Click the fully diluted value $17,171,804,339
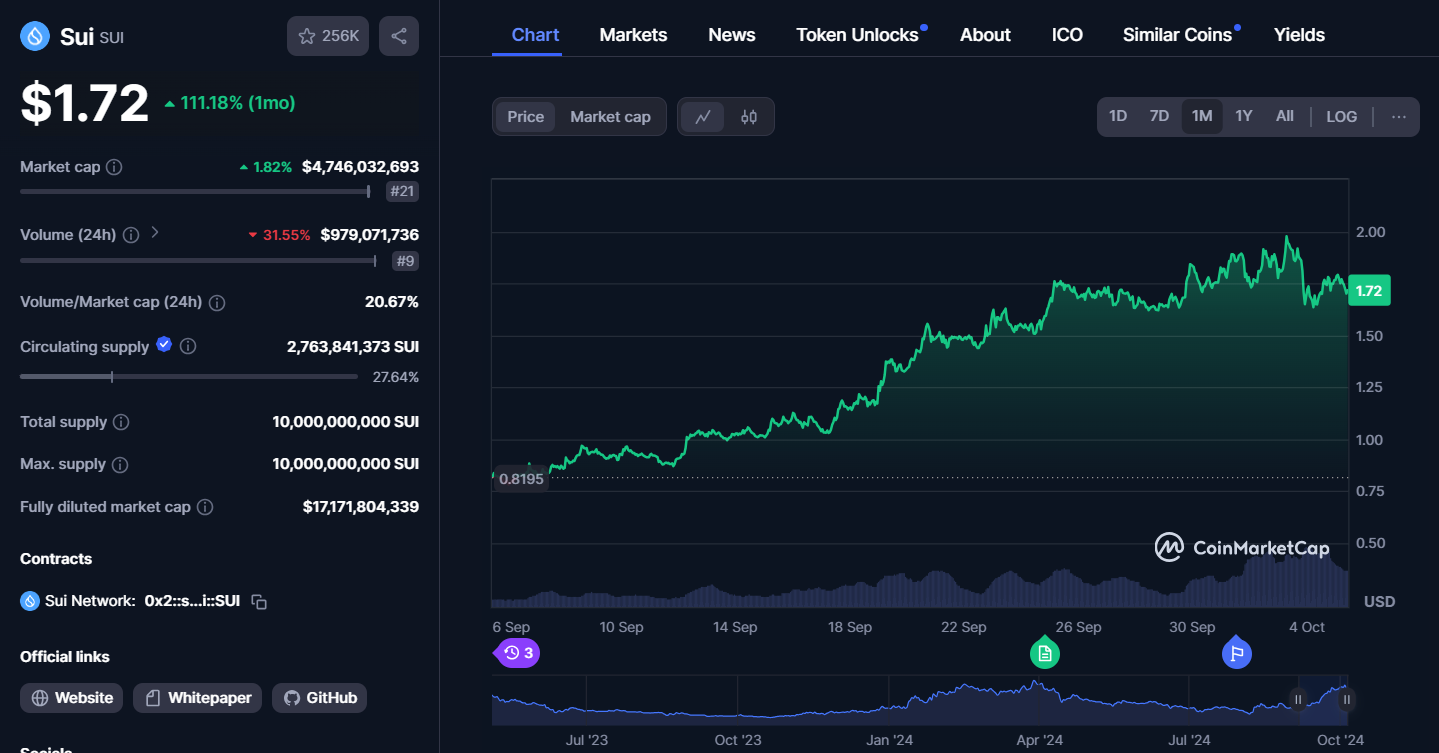 coord(361,507)
